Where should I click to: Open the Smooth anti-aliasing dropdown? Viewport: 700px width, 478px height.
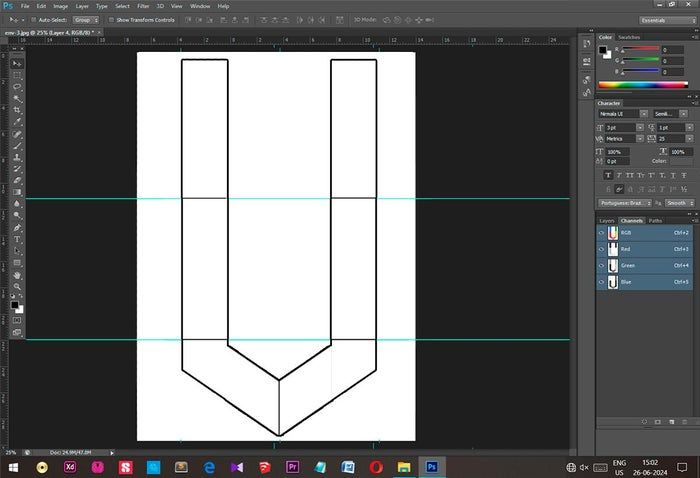pos(678,202)
